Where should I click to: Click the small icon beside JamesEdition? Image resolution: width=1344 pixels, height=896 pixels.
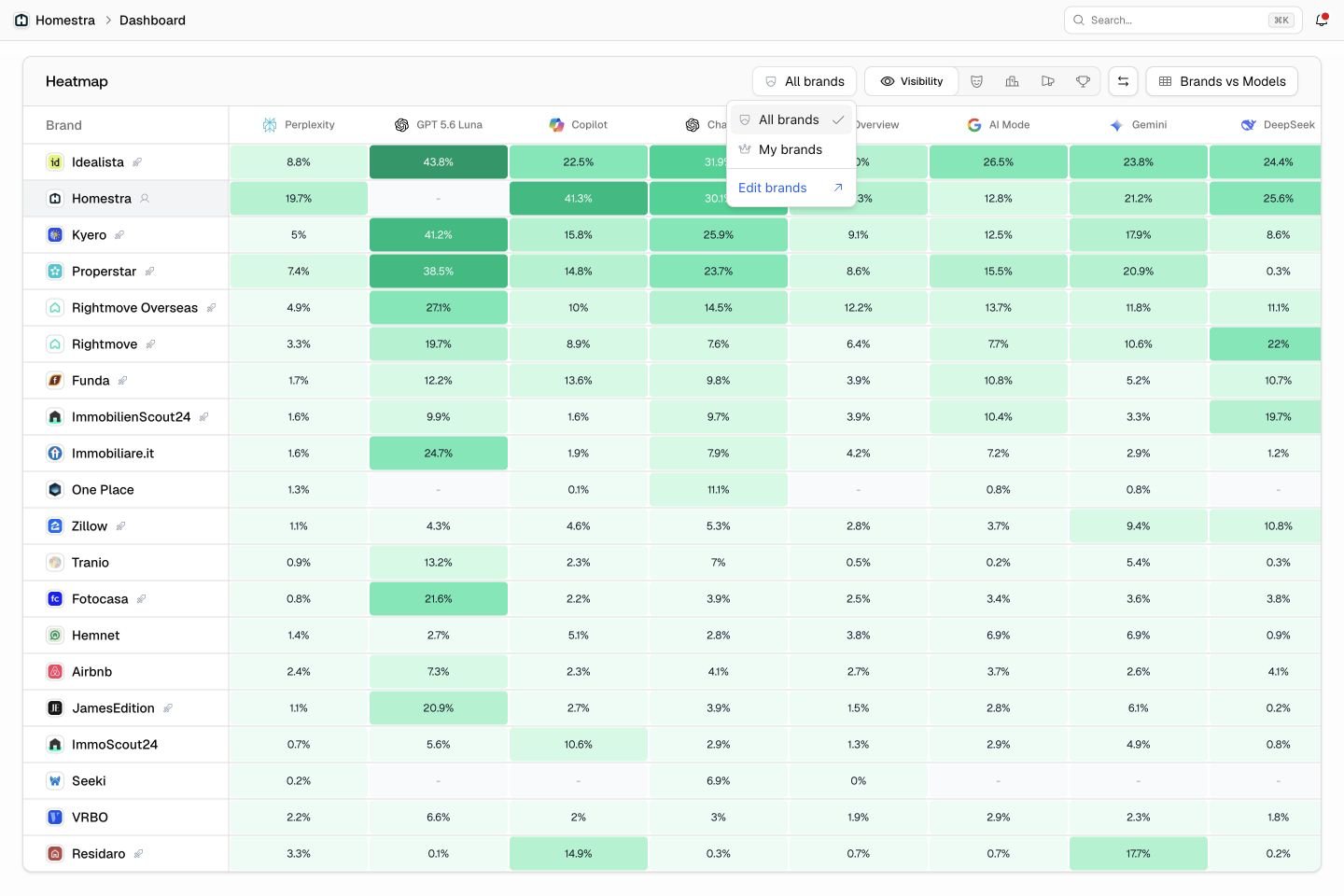pos(168,708)
